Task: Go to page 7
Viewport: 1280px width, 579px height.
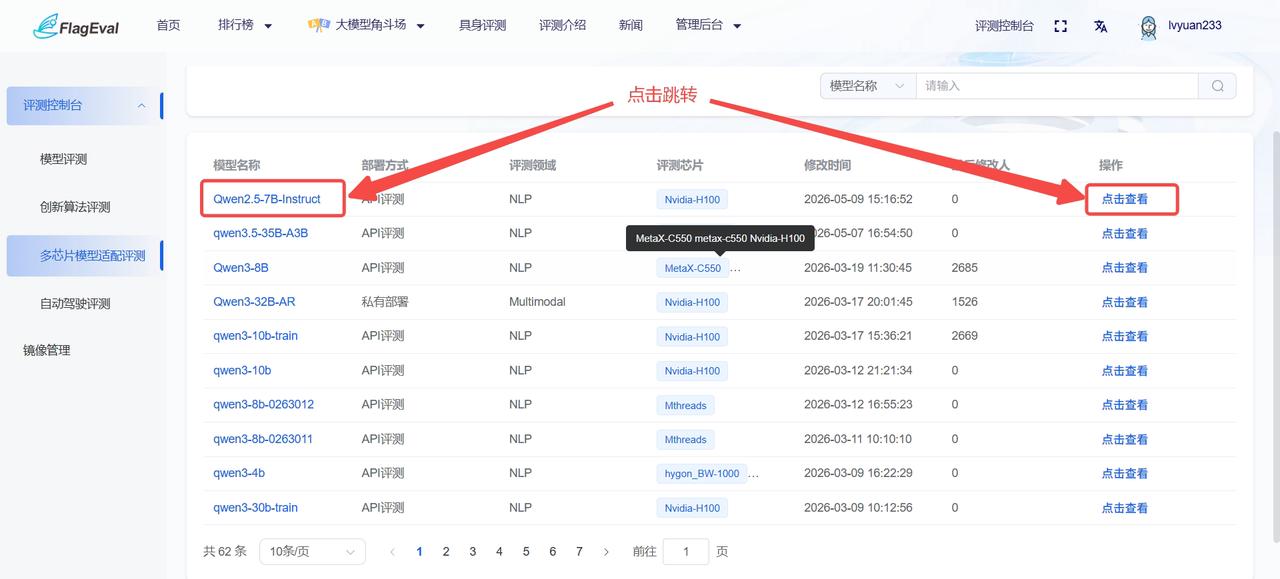Action: pyautogui.click(x=579, y=551)
